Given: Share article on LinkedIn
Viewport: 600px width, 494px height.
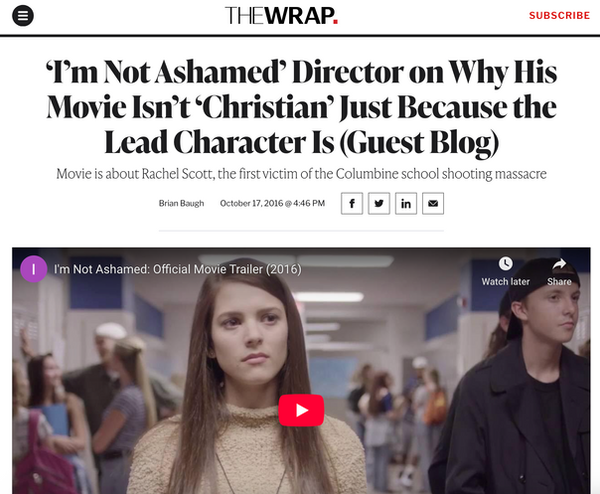Looking at the screenshot, I should pyautogui.click(x=406, y=203).
